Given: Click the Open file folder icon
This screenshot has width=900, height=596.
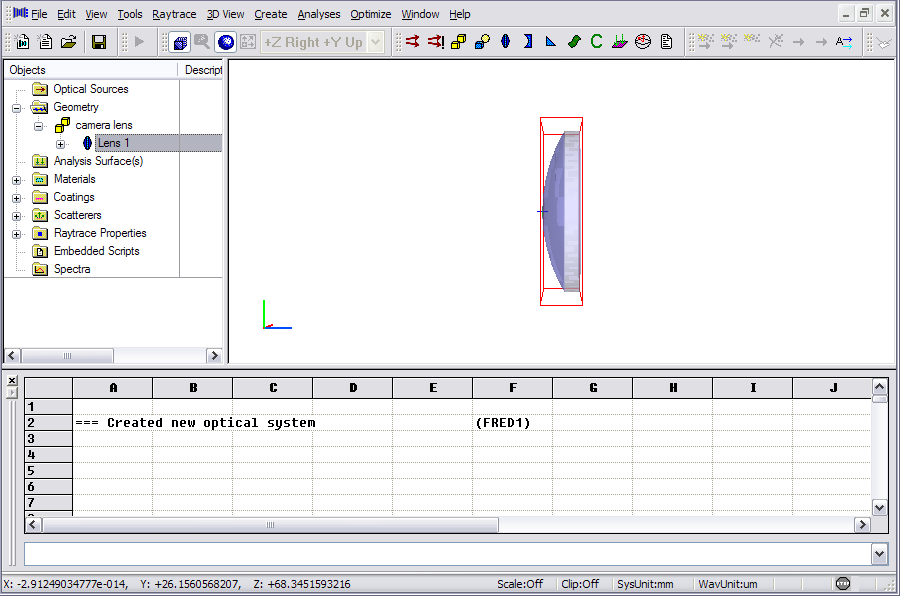Looking at the screenshot, I should tap(69, 42).
